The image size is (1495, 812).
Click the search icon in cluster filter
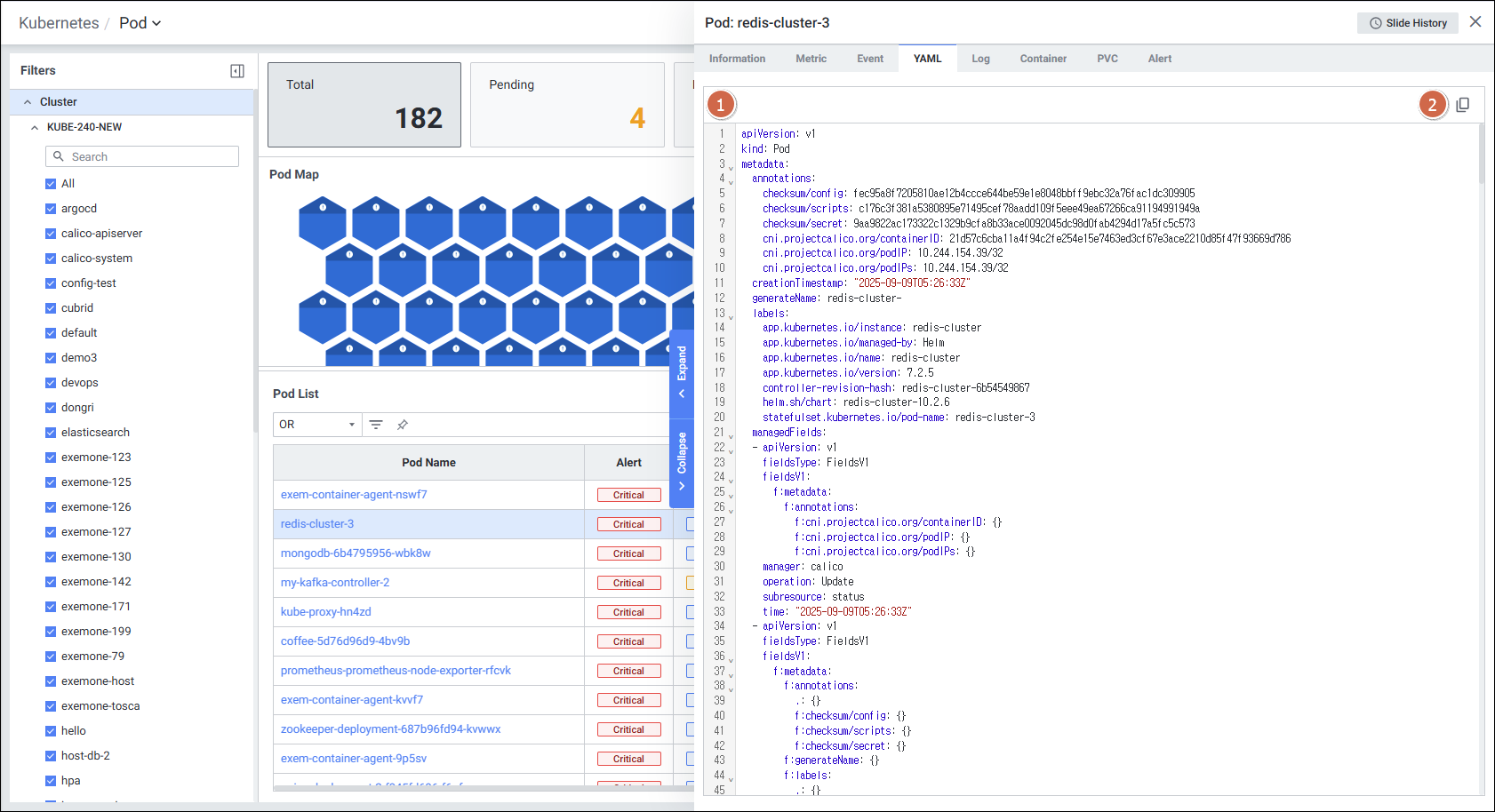(59, 156)
